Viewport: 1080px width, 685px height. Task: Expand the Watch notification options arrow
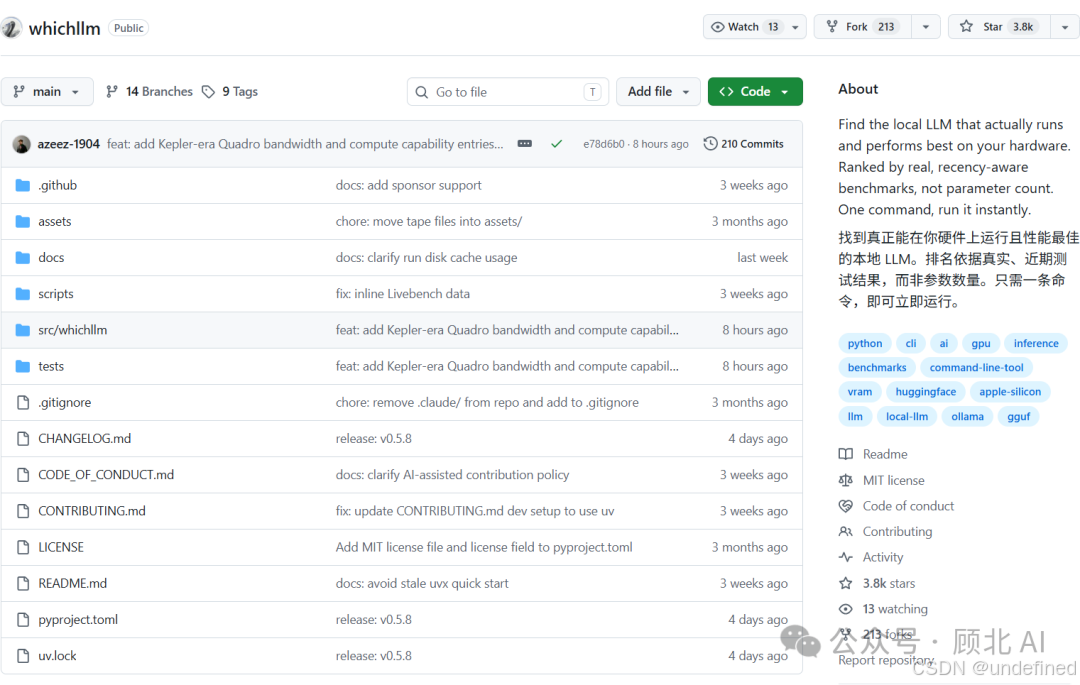click(x=796, y=27)
